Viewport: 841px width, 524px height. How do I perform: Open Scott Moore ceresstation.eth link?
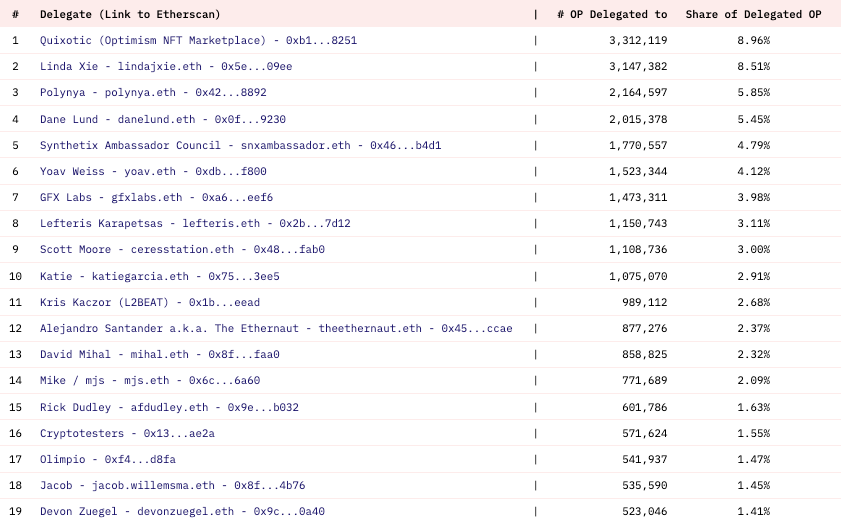[182, 249]
